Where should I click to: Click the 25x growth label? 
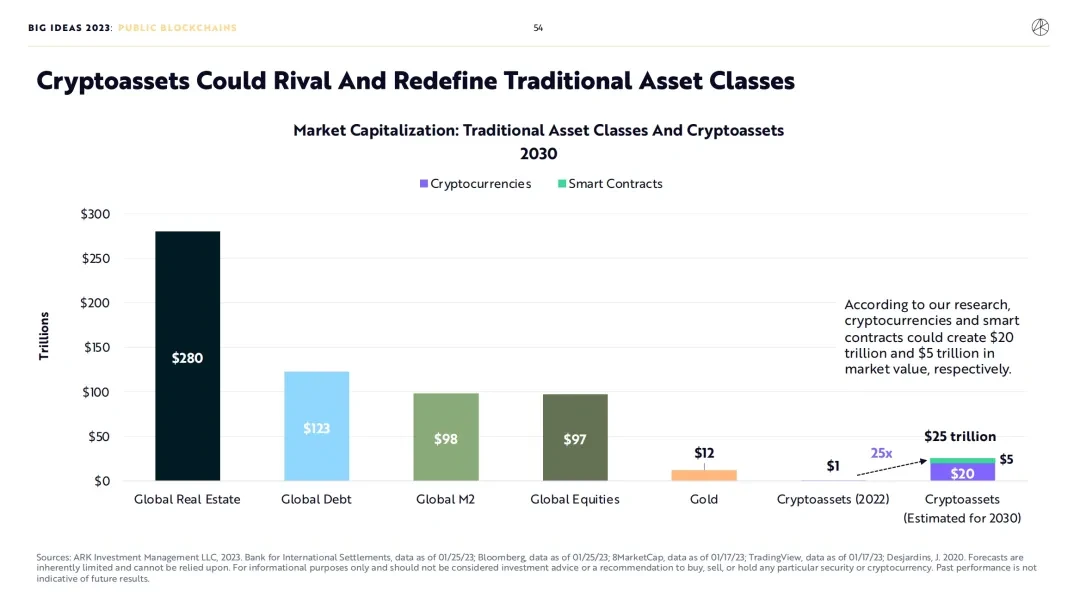881,453
